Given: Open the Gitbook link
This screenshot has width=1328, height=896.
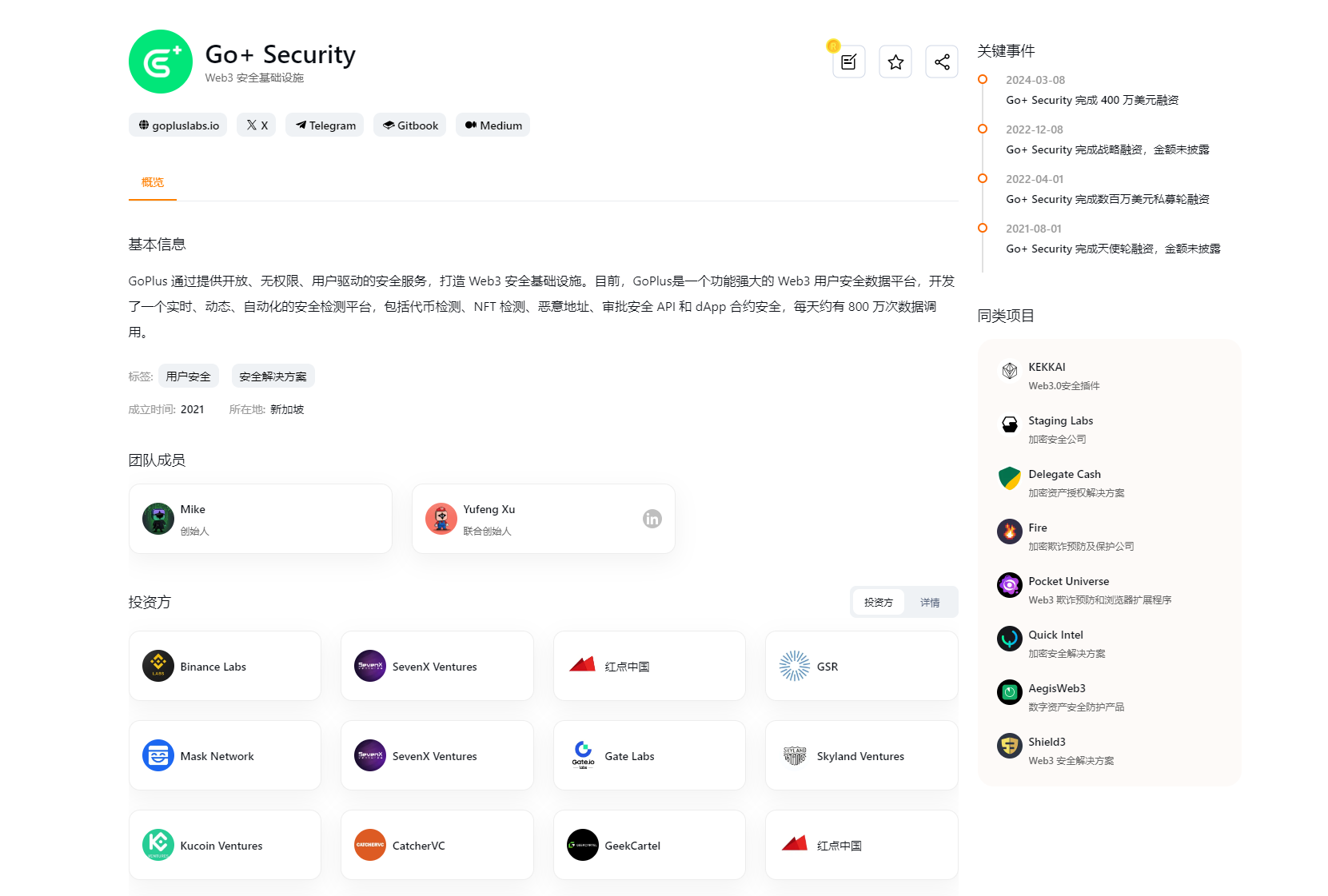Looking at the screenshot, I should (410, 125).
